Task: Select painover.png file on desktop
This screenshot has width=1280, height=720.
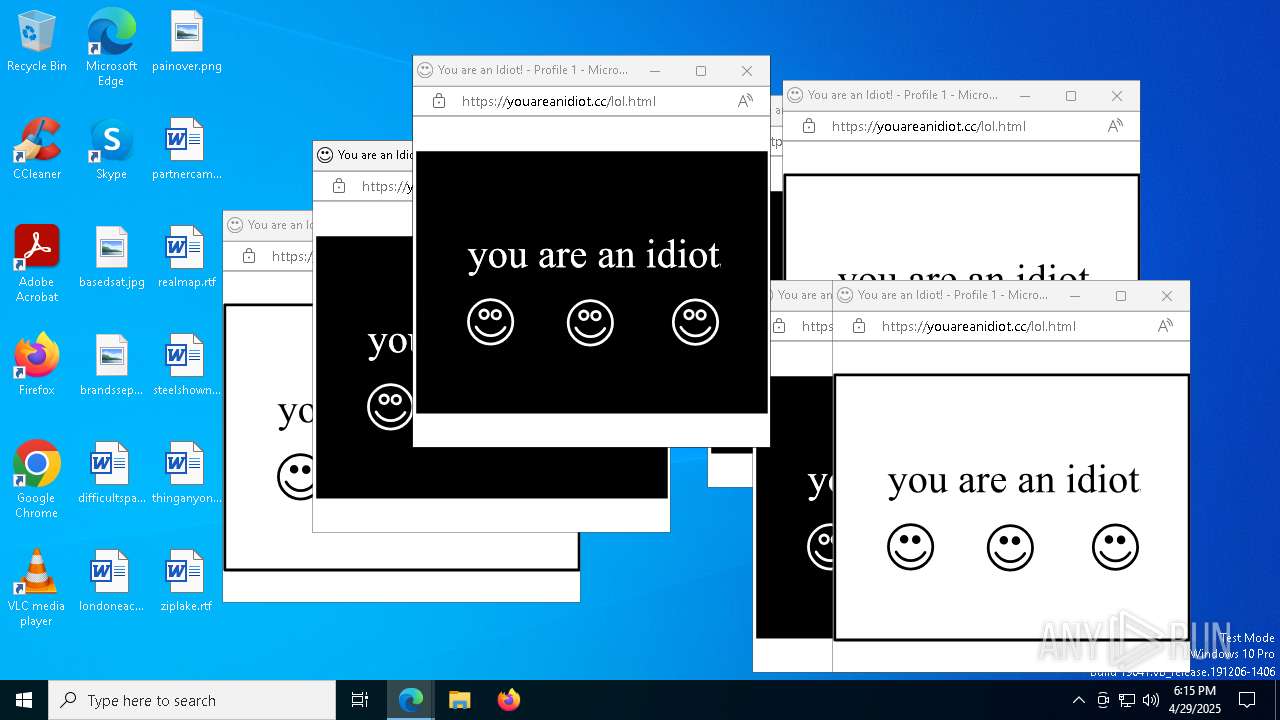Action: (x=186, y=41)
